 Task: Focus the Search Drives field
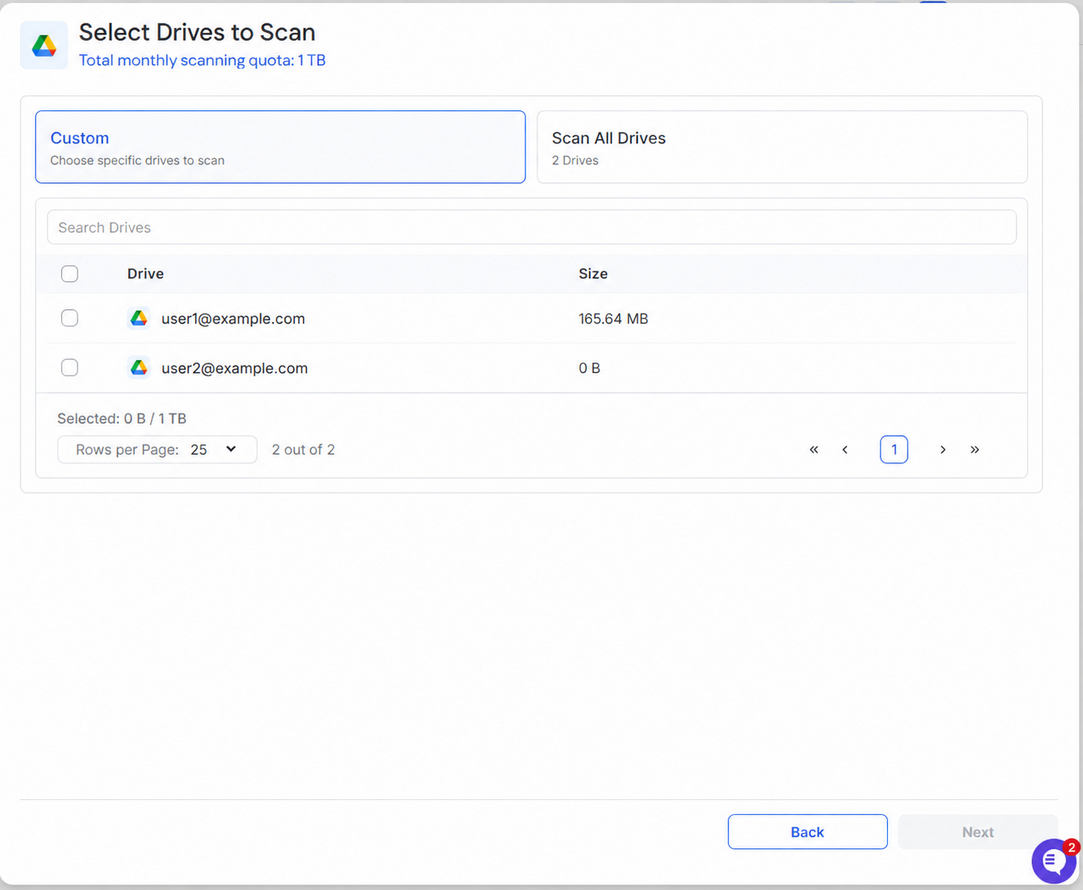coord(532,227)
